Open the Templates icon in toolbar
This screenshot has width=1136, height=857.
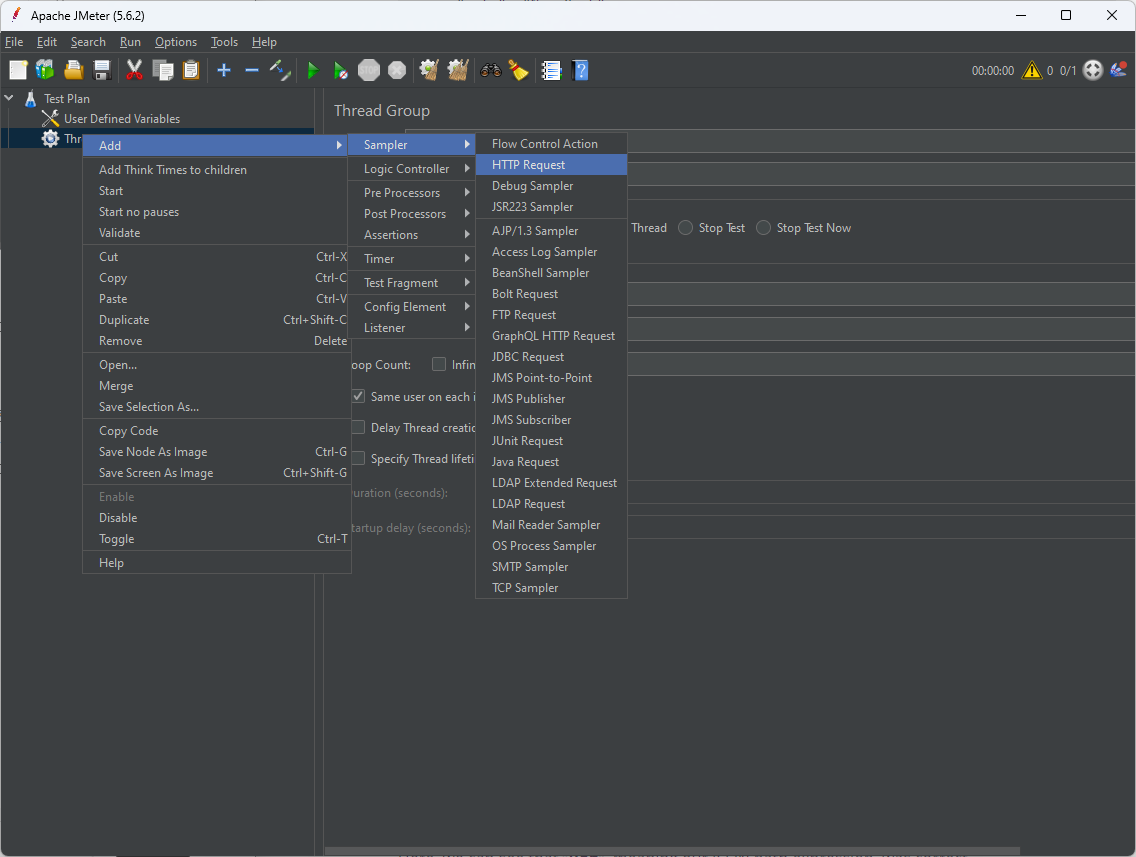(x=45, y=70)
